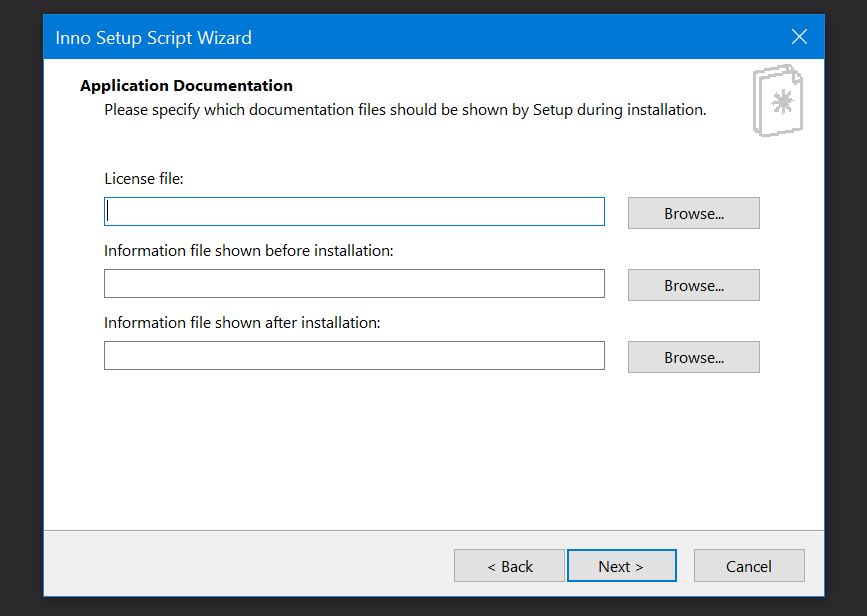Click the "Please specify which documentation files" description

click(405, 110)
